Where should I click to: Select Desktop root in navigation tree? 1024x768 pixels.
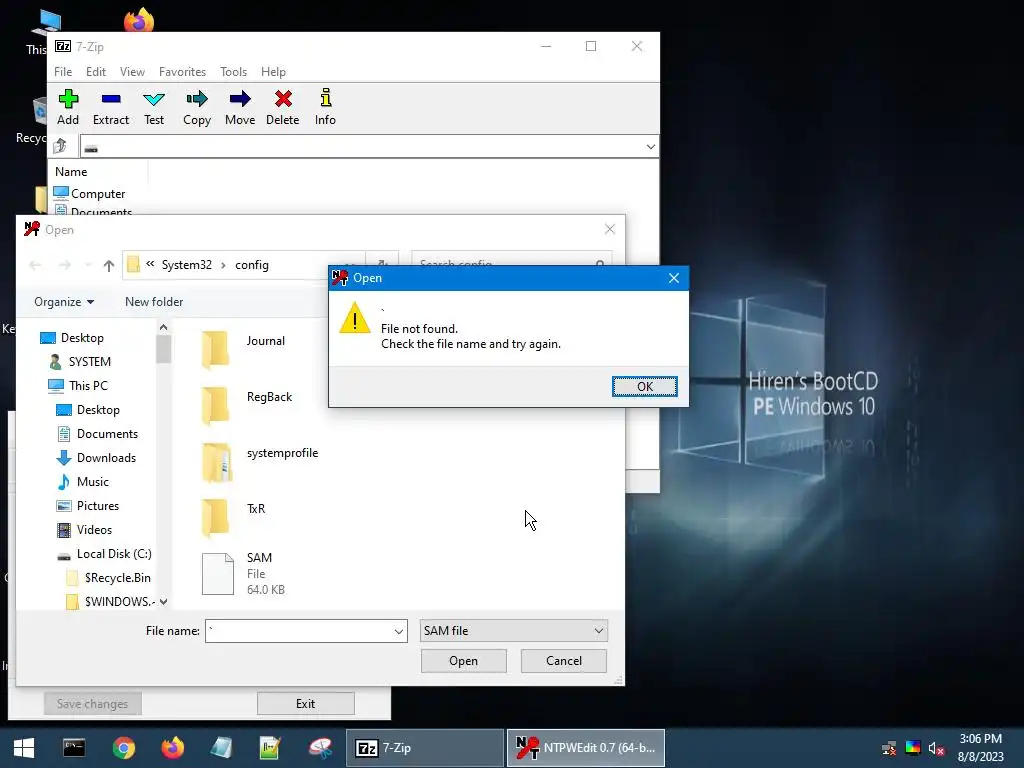pyautogui.click(x=72, y=338)
